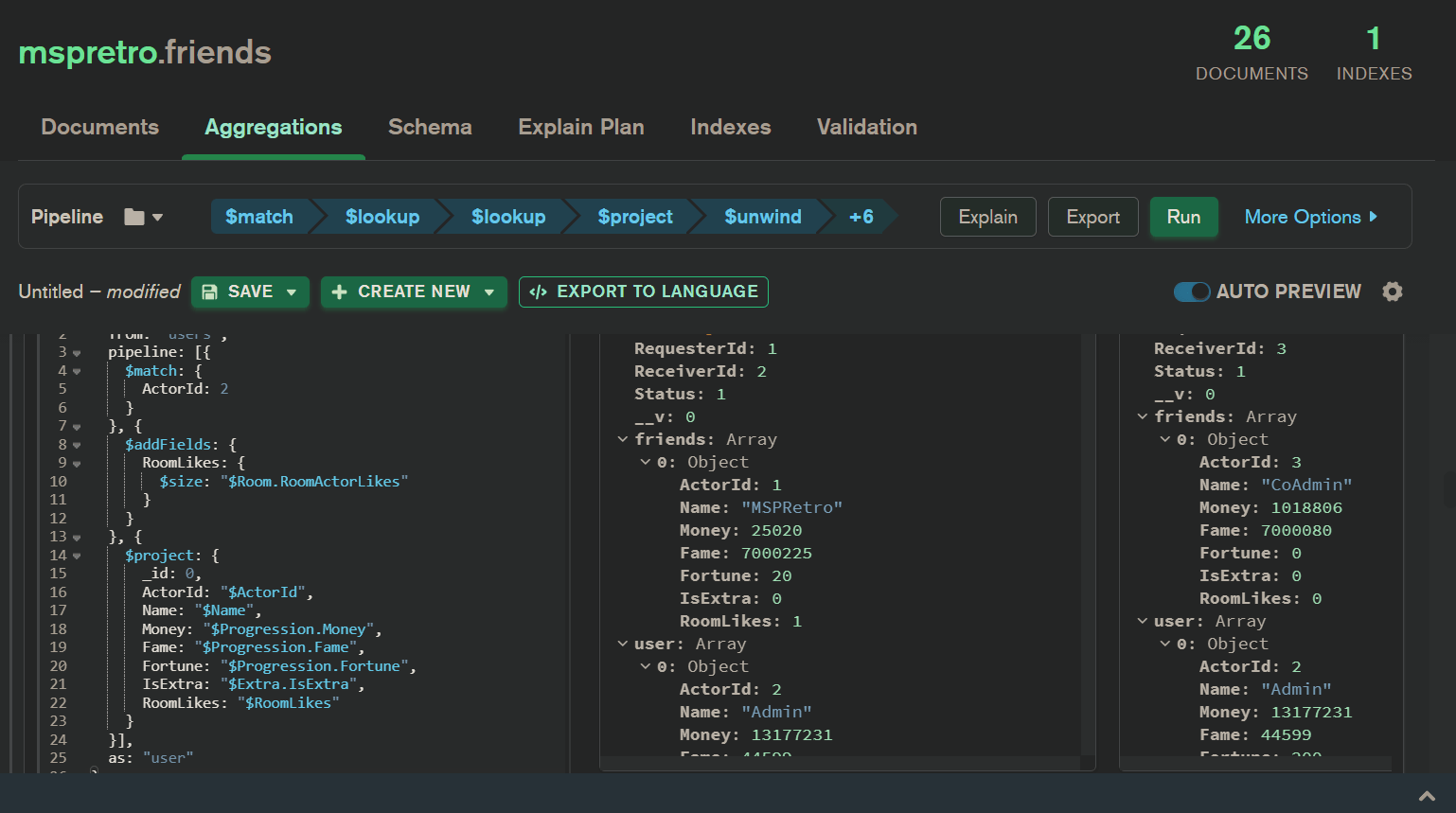Open More Options

coord(1311,217)
